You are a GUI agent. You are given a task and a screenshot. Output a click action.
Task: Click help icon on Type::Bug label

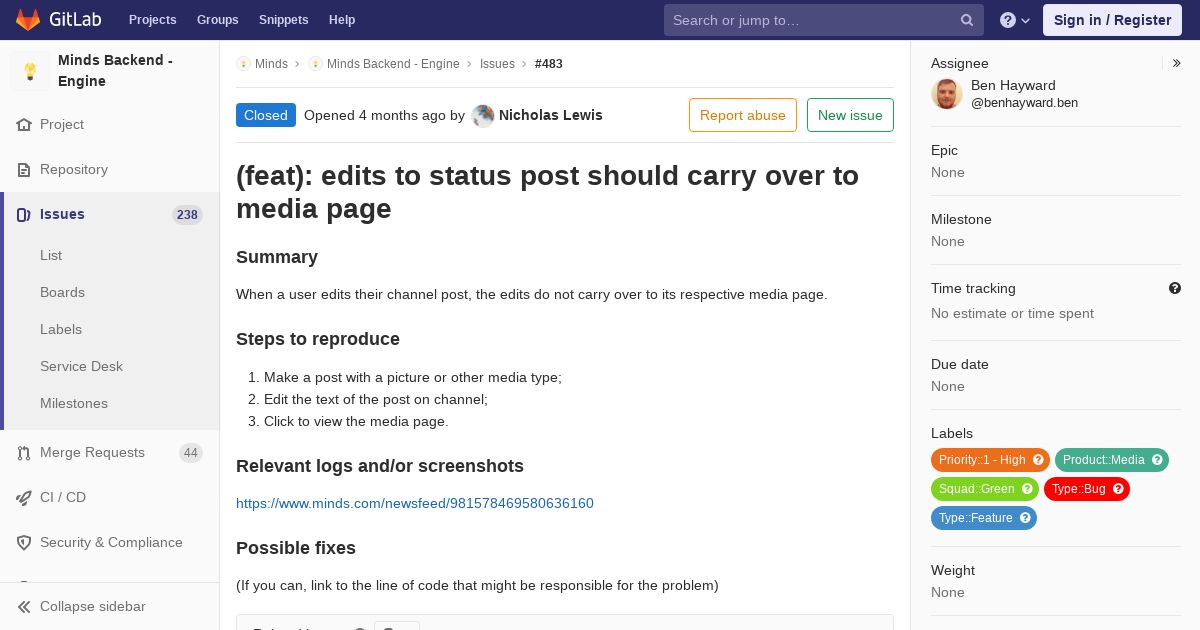pos(1119,489)
